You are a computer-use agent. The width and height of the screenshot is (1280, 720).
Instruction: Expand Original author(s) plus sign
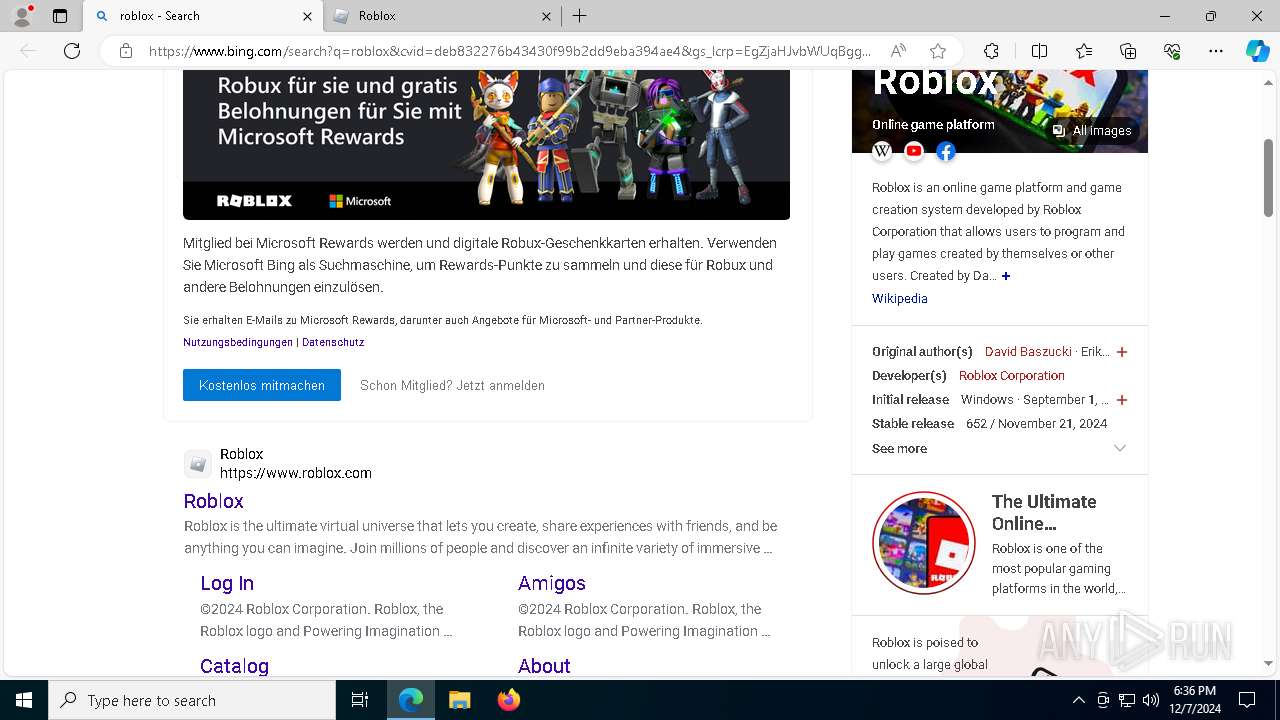pos(1122,352)
